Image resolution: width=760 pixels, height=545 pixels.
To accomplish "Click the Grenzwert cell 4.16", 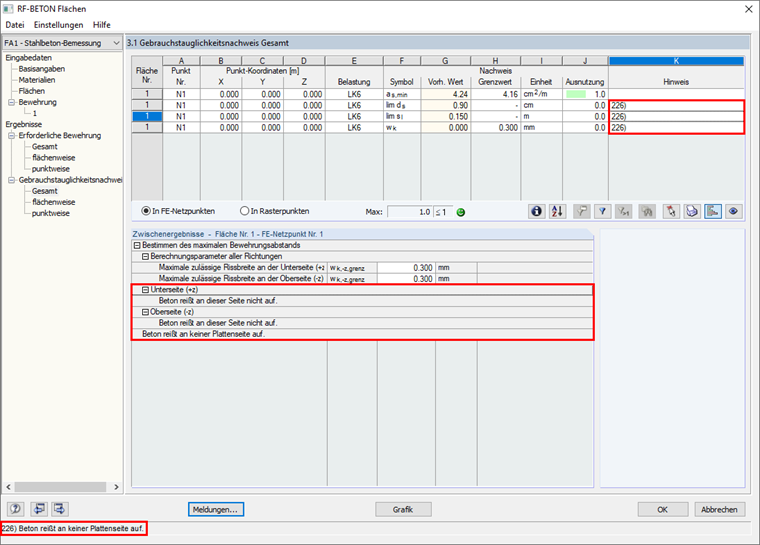I will (x=495, y=94).
